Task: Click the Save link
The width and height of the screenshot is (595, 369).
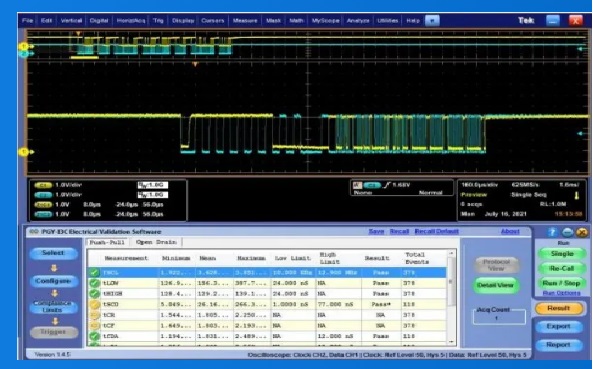Action: coord(376,231)
